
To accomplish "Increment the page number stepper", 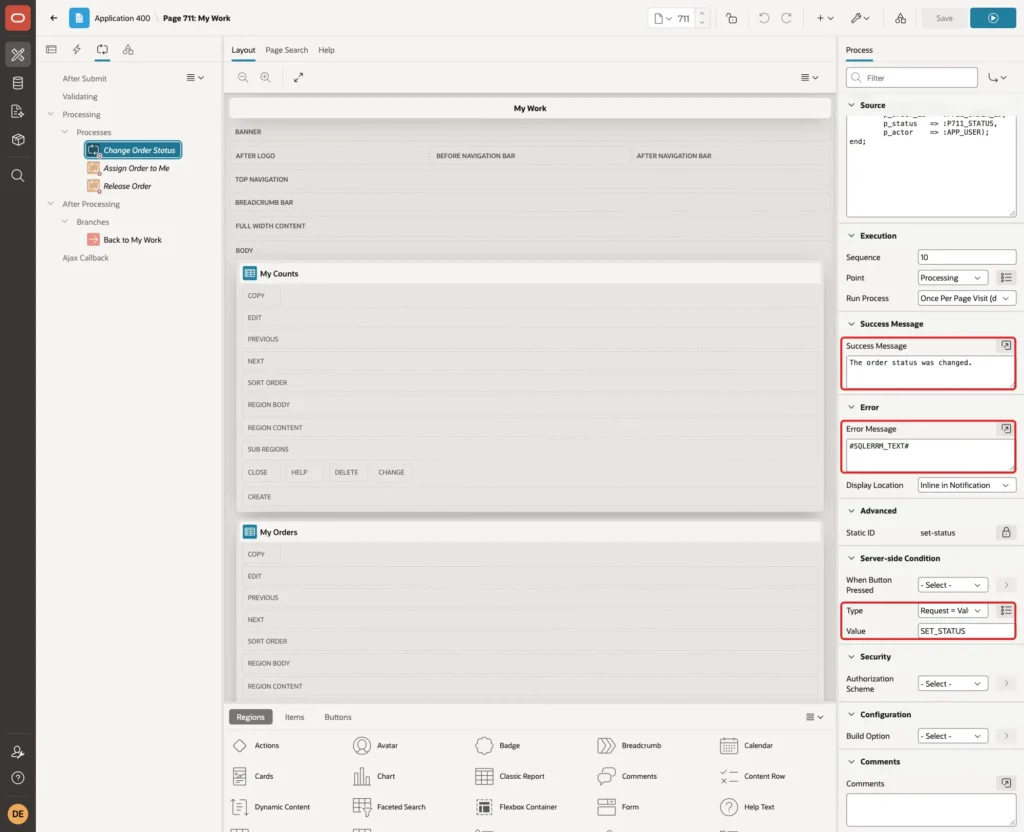I will tap(702, 14).
